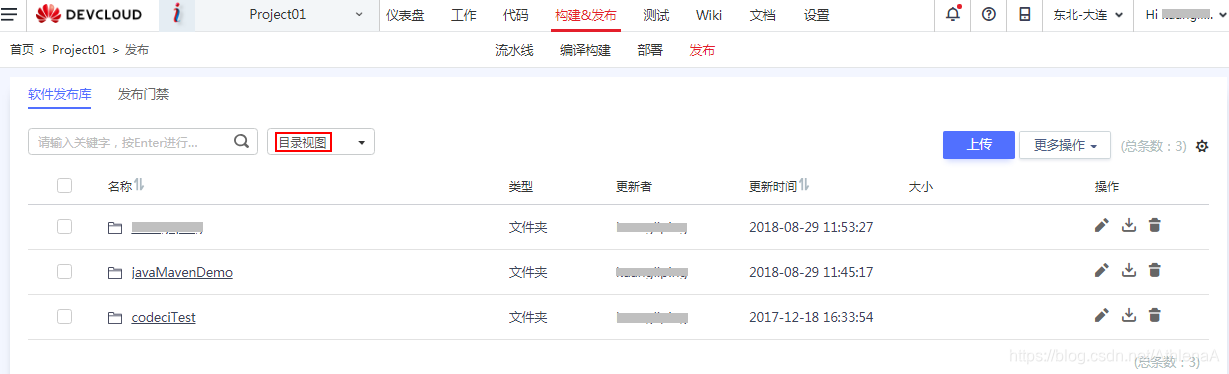Tick the javaMavenDemo row checkbox
This screenshot has height=374, width=1229.
[65, 271]
